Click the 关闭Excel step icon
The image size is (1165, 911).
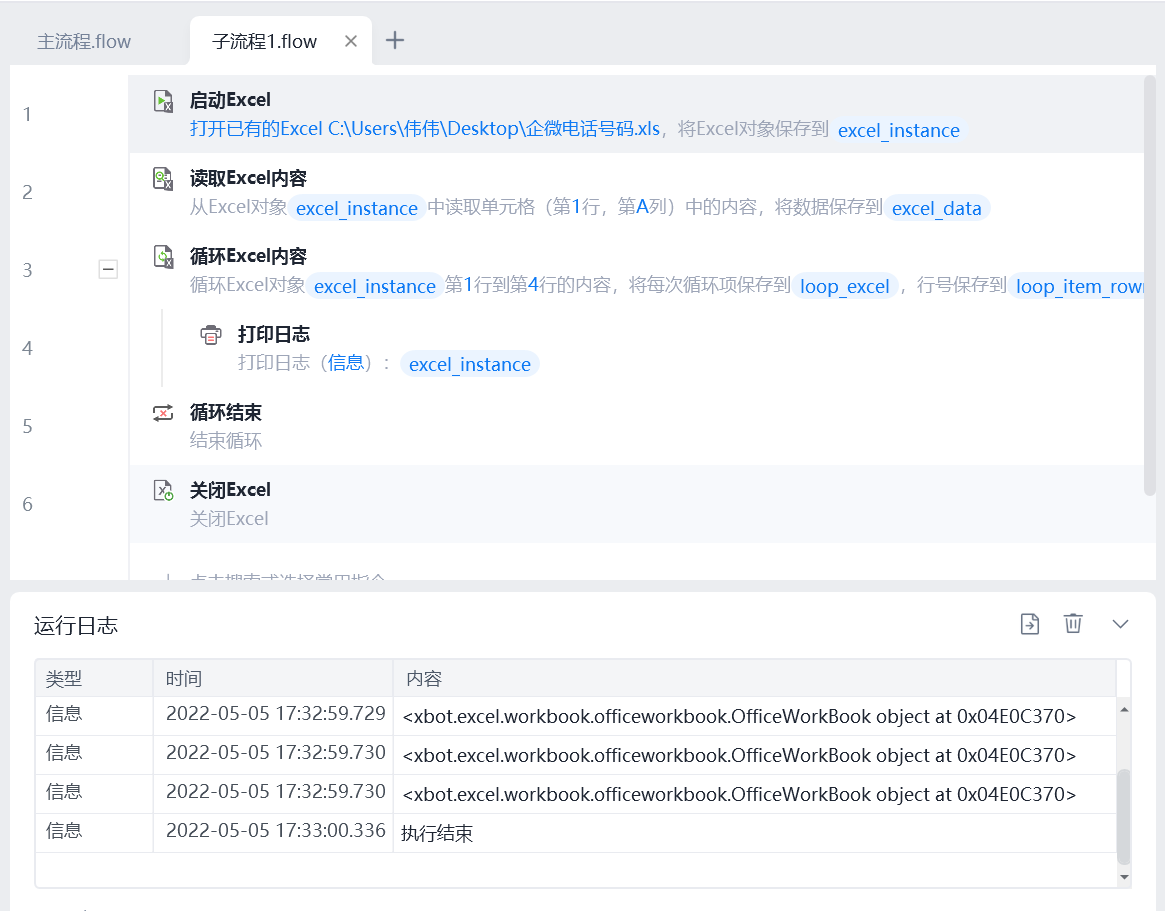pyautogui.click(x=163, y=490)
